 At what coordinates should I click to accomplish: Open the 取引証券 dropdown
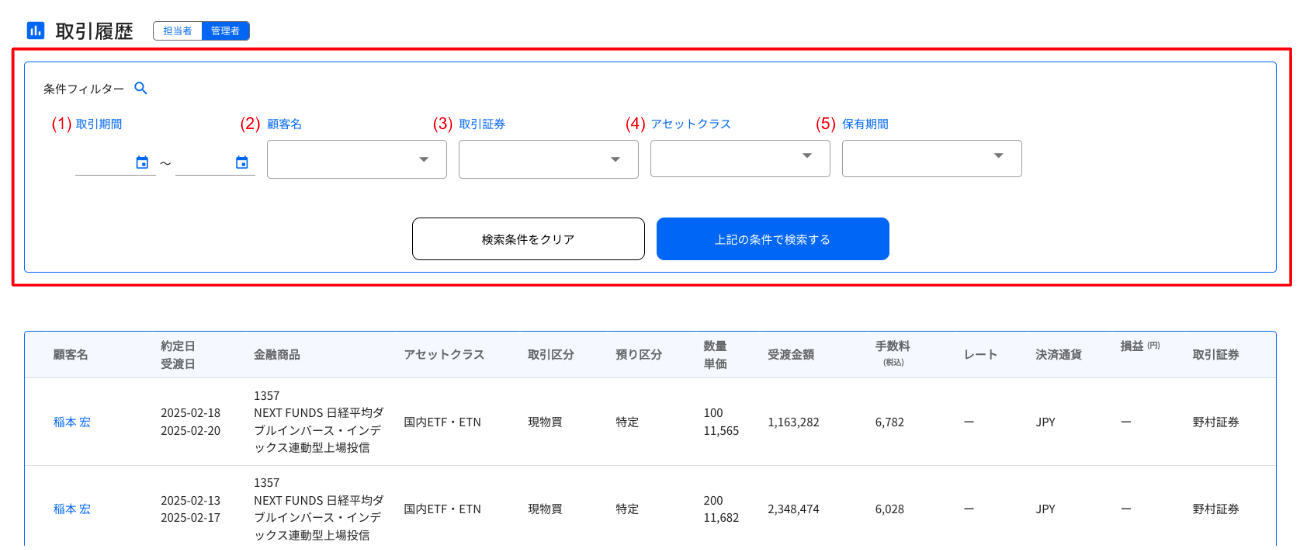[549, 159]
